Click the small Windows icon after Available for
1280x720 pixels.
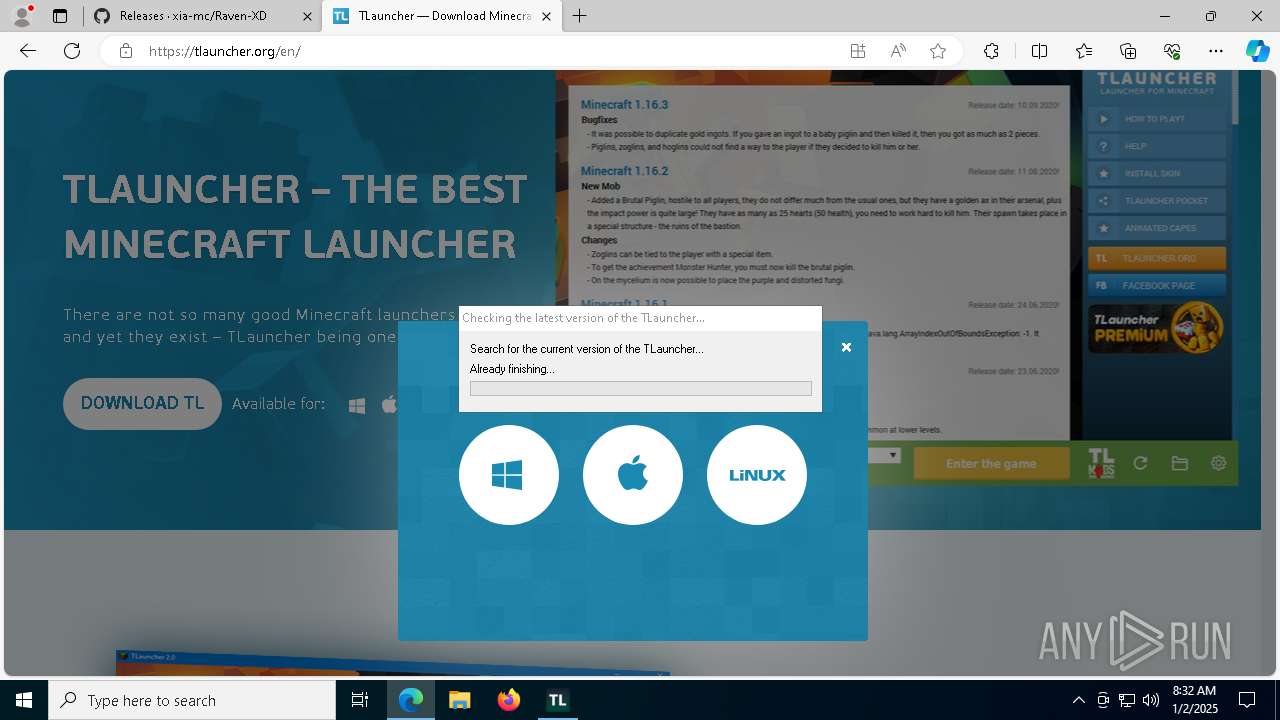coord(357,405)
